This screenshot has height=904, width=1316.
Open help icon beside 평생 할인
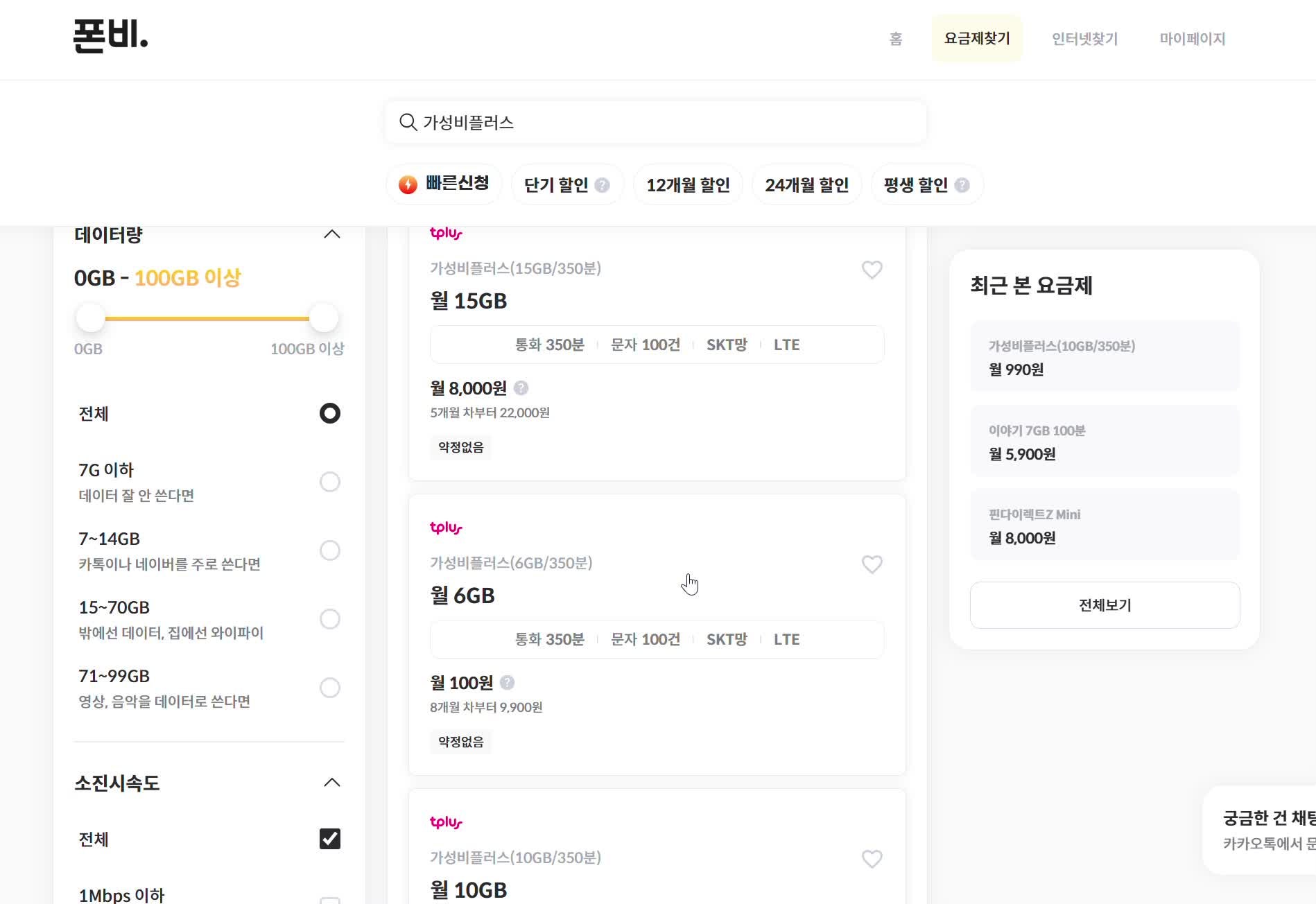click(x=962, y=185)
